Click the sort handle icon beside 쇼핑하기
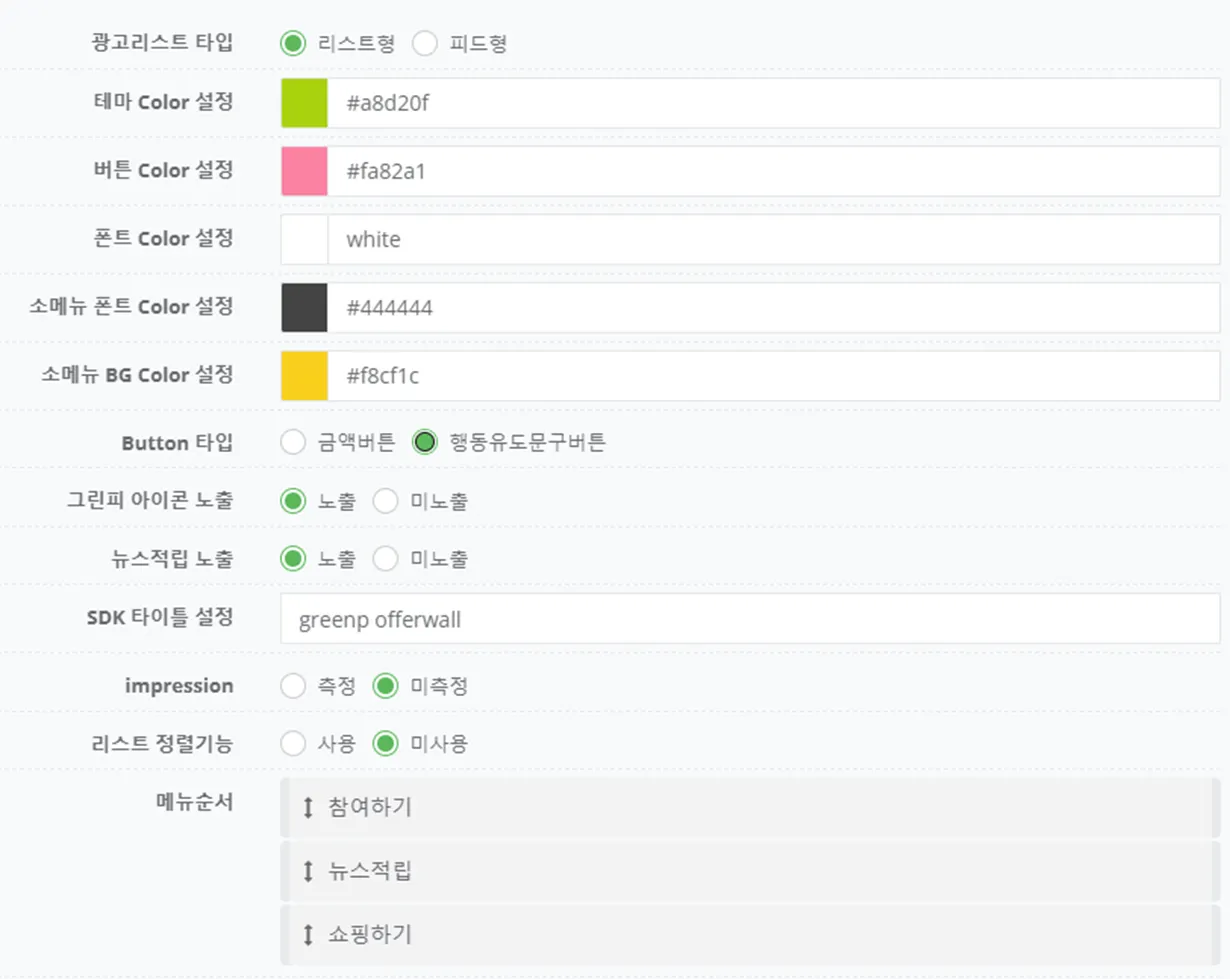The width and height of the screenshot is (1230, 979). tap(308, 935)
